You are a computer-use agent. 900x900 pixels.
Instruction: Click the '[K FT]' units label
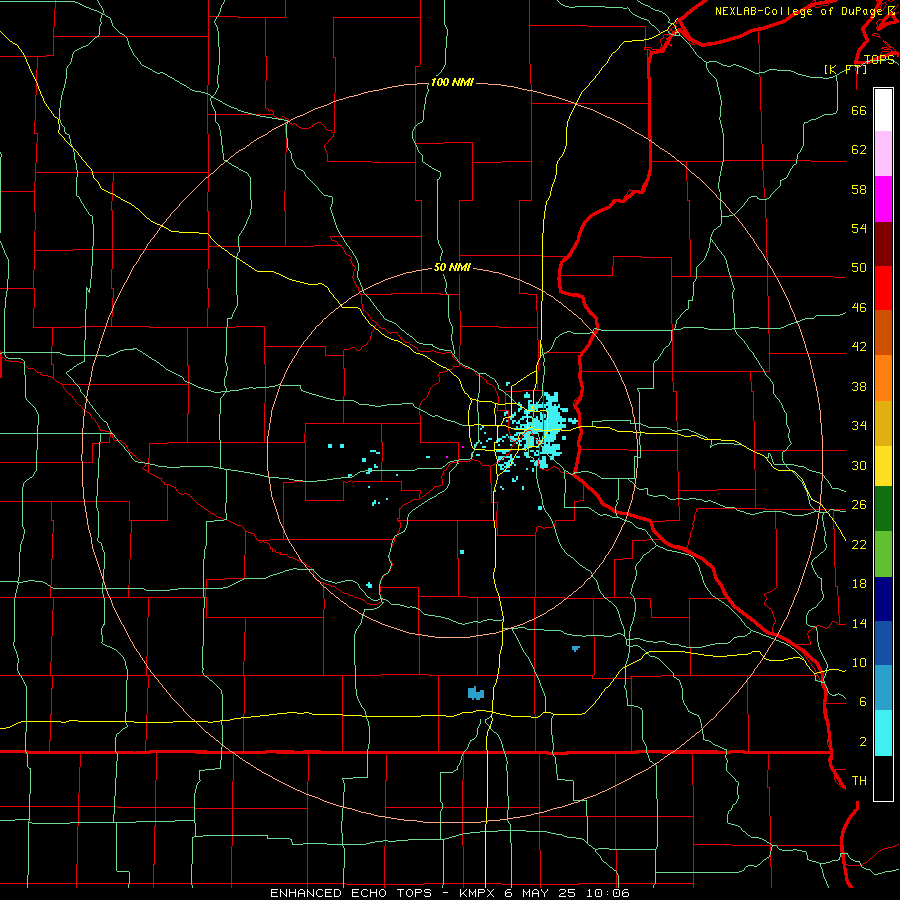(845, 70)
